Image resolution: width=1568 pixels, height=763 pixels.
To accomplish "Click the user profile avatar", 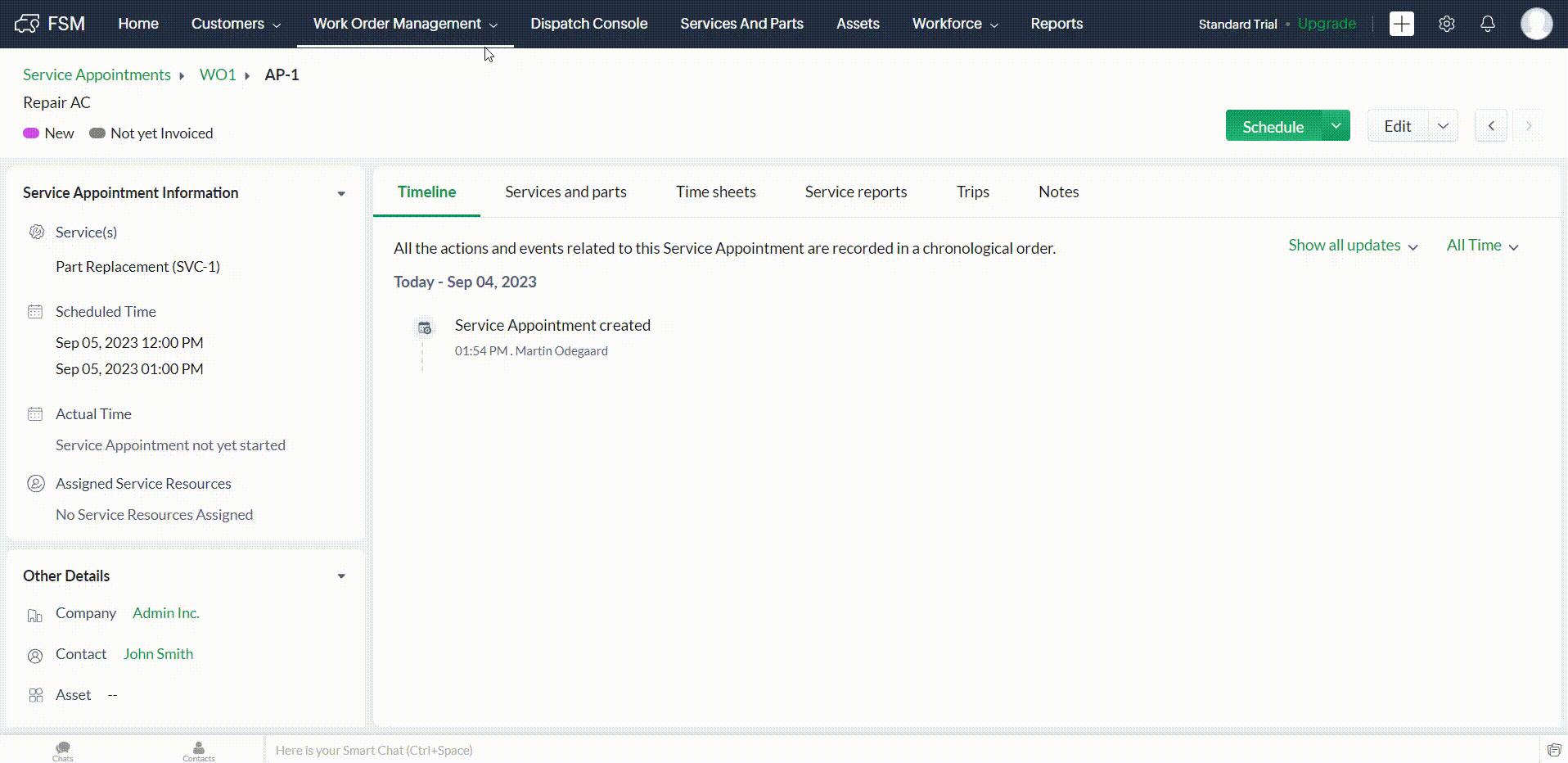I will [1535, 24].
